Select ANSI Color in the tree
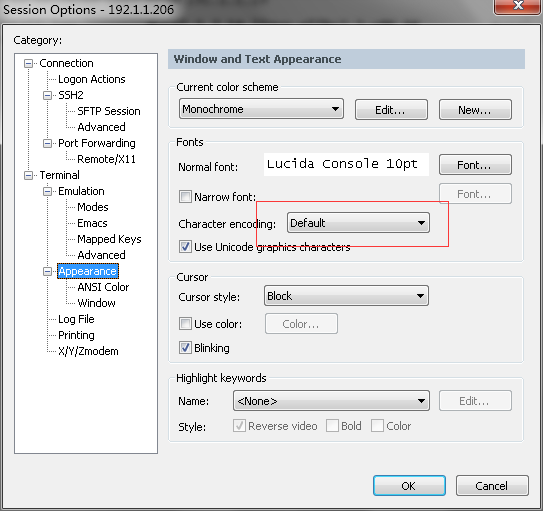 click(103, 287)
